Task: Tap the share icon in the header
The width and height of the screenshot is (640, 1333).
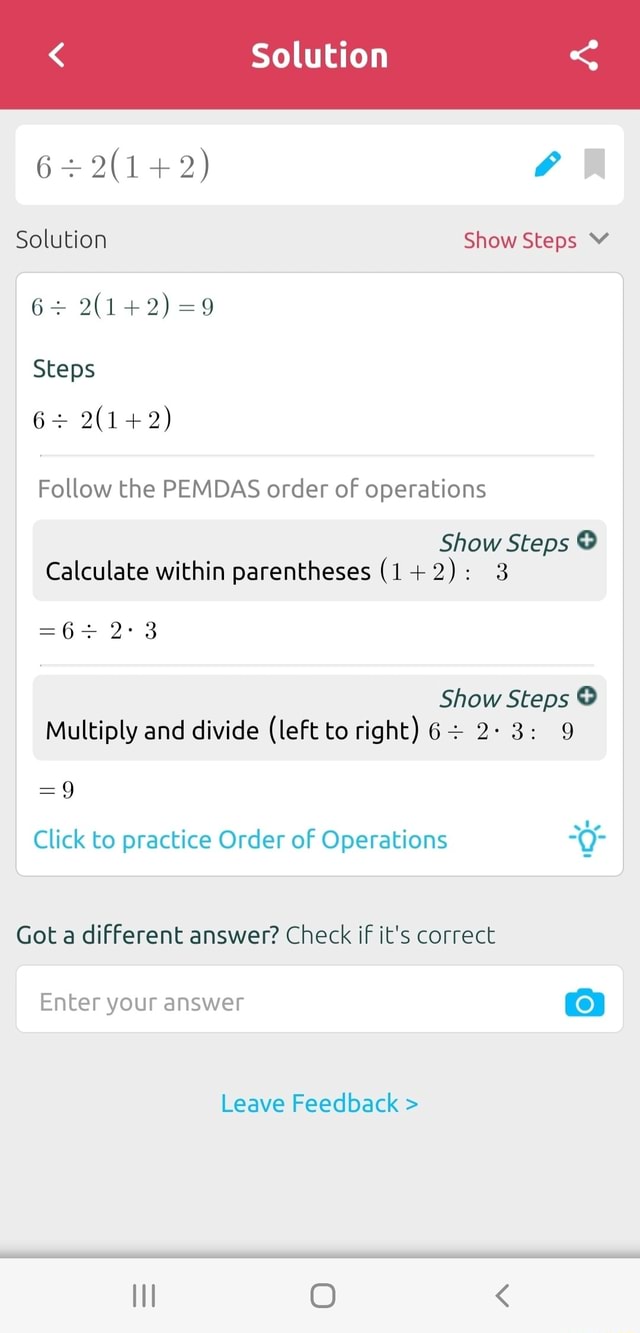Action: pyautogui.click(x=584, y=55)
